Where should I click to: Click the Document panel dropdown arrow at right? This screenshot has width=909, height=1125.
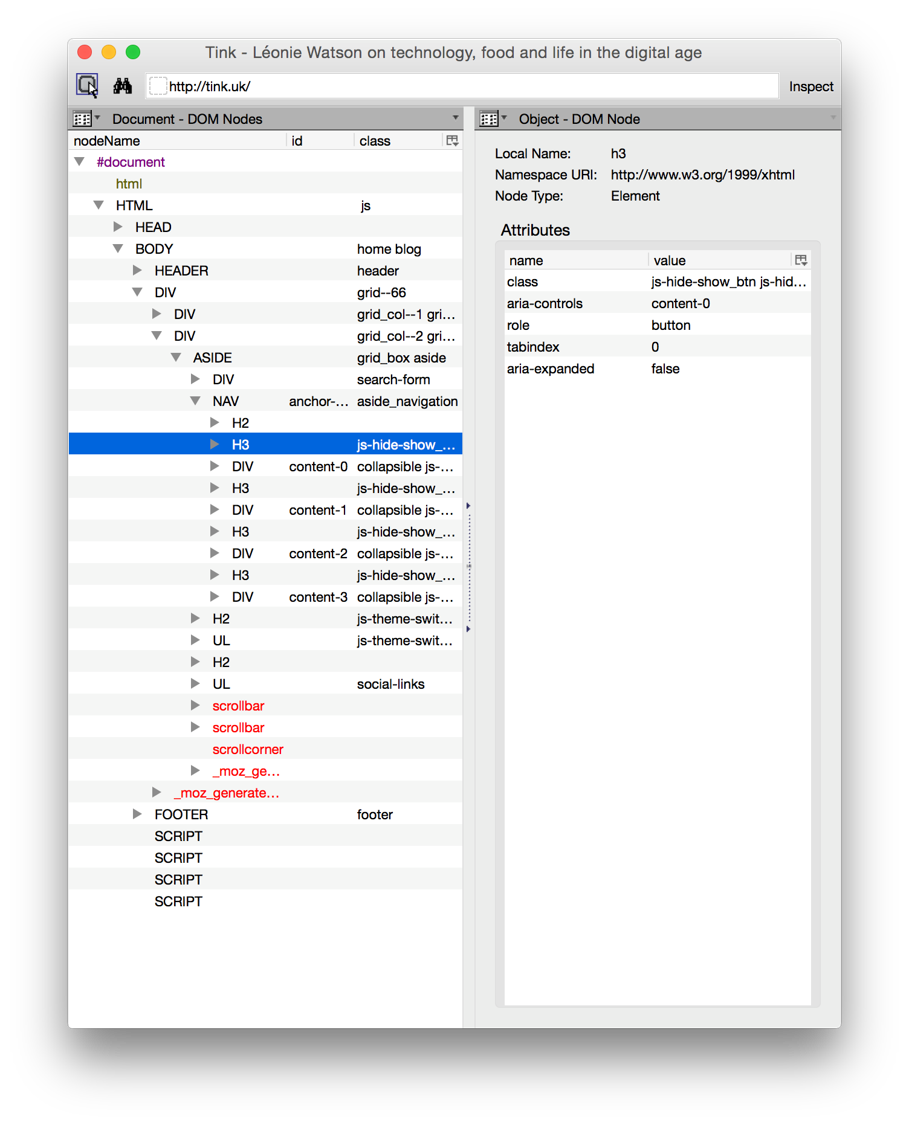pos(455,118)
